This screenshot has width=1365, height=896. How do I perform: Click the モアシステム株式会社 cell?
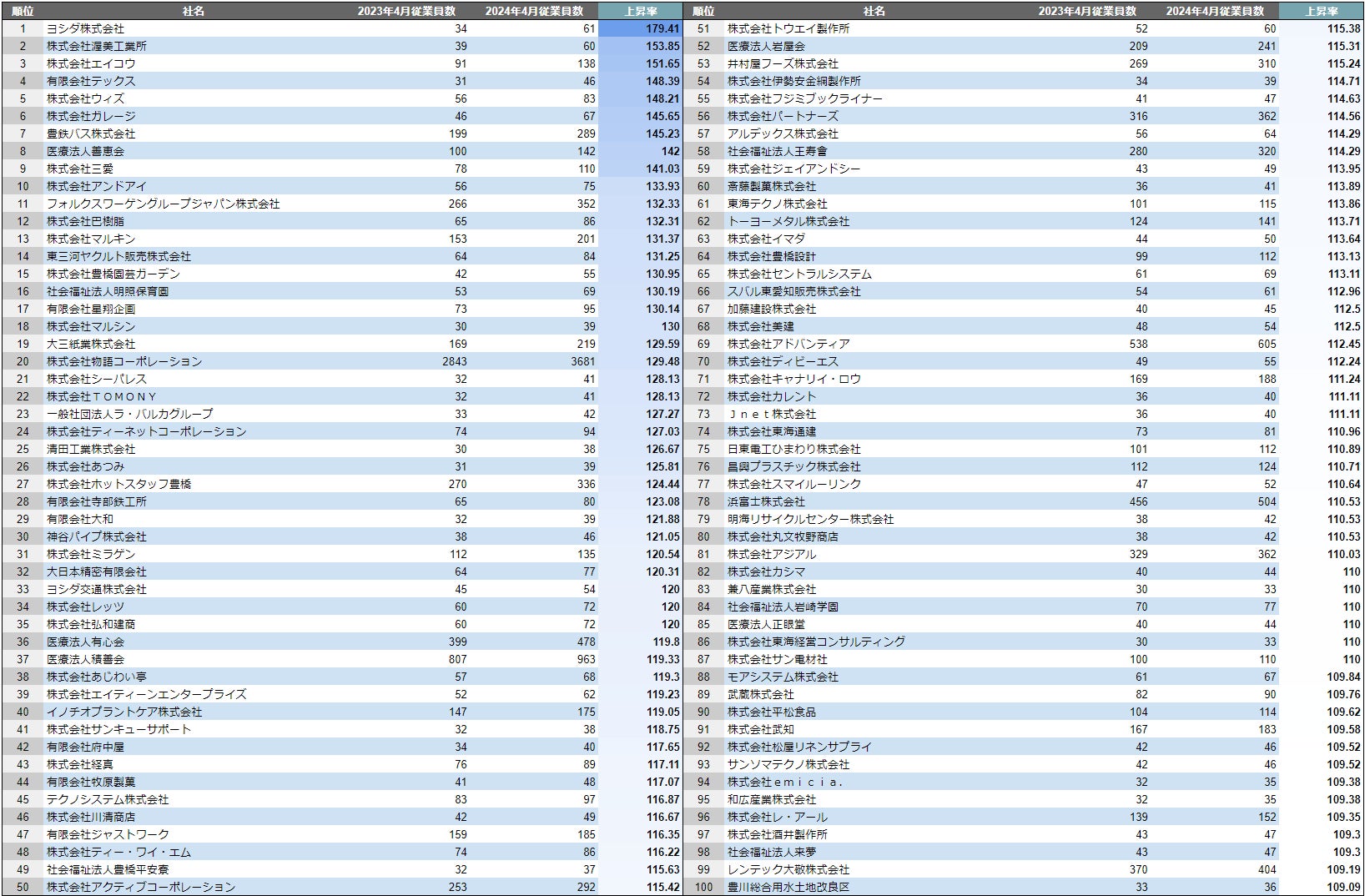(x=783, y=677)
